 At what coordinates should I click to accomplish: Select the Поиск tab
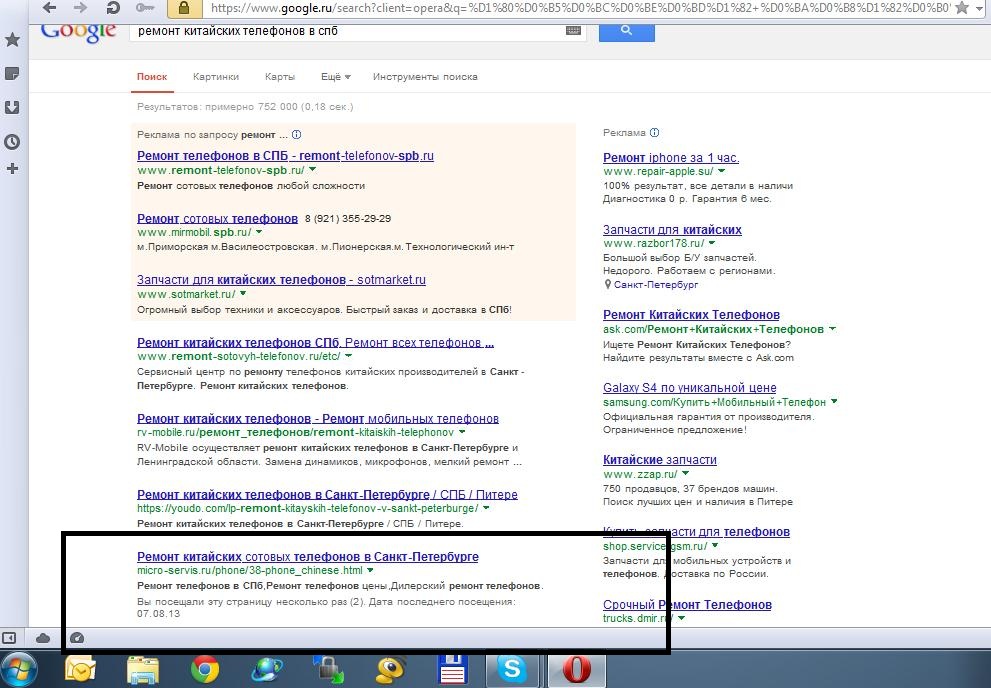(x=152, y=76)
